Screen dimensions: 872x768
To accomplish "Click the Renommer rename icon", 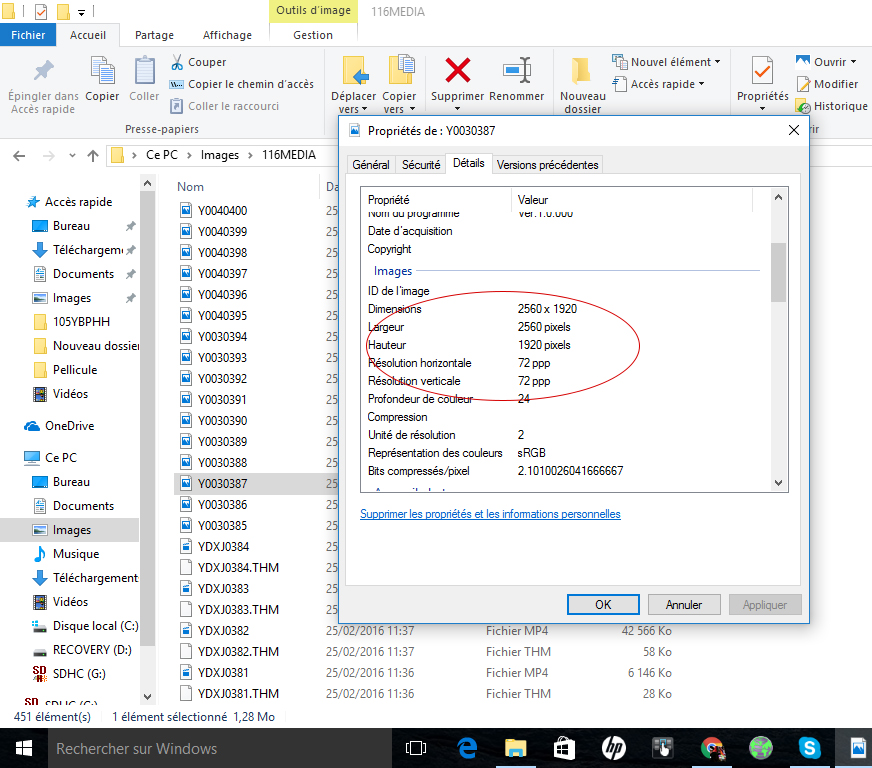I will coord(517,71).
